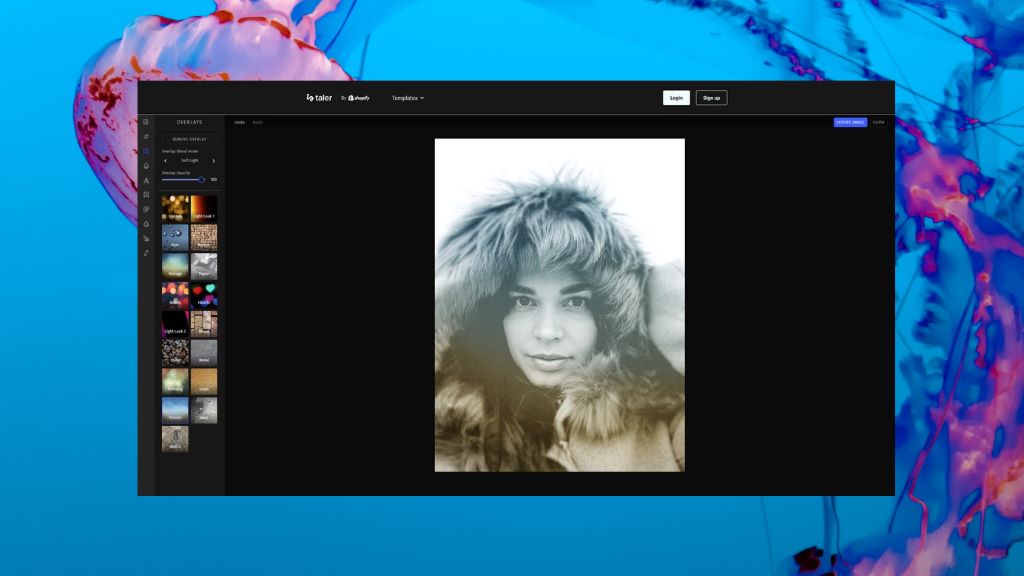Image resolution: width=1024 pixels, height=576 pixels.
Task: Apply the last Wall 2 overlay thumbnail
Action: pos(175,439)
